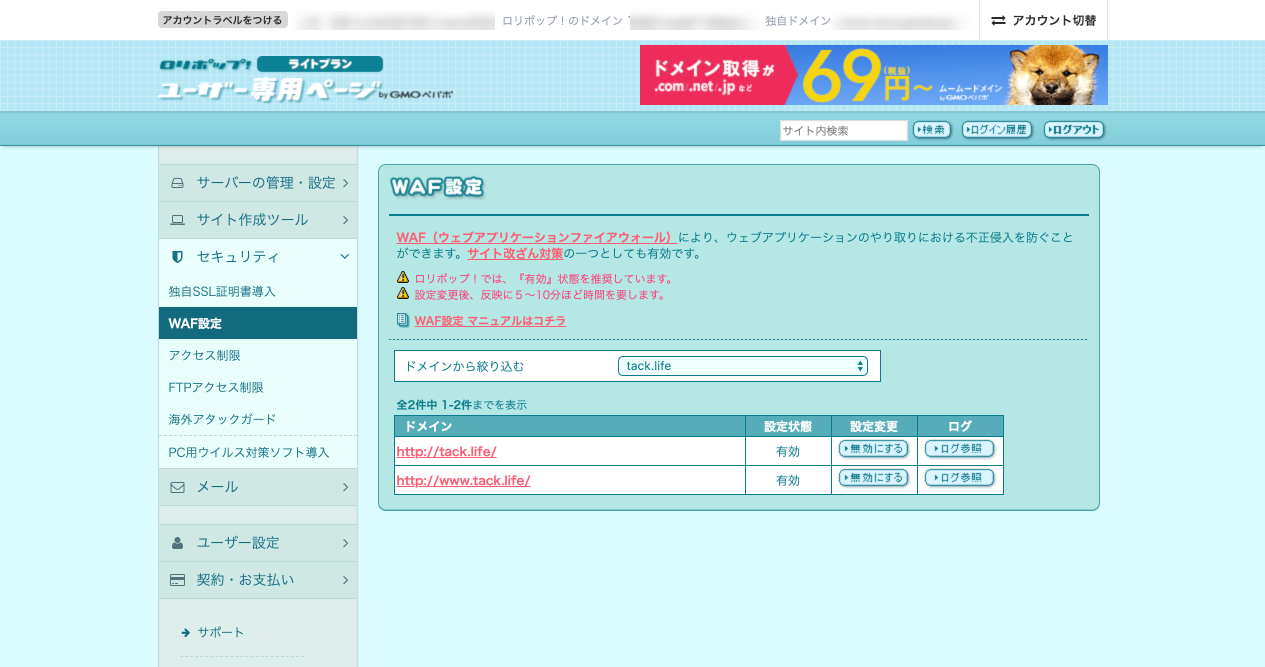Image resolution: width=1265 pixels, height=667 pixels.
Task: Open the WAF設定 マニュアルはコチラ link
Action: click(x=490, y=321)
